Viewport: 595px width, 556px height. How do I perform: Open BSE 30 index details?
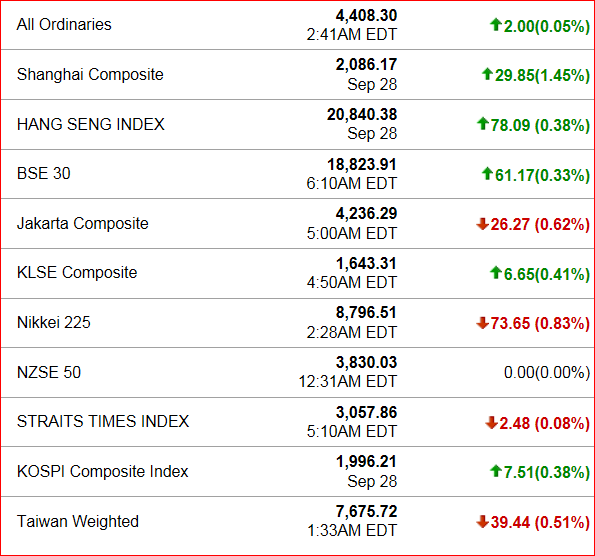(44, 173)
